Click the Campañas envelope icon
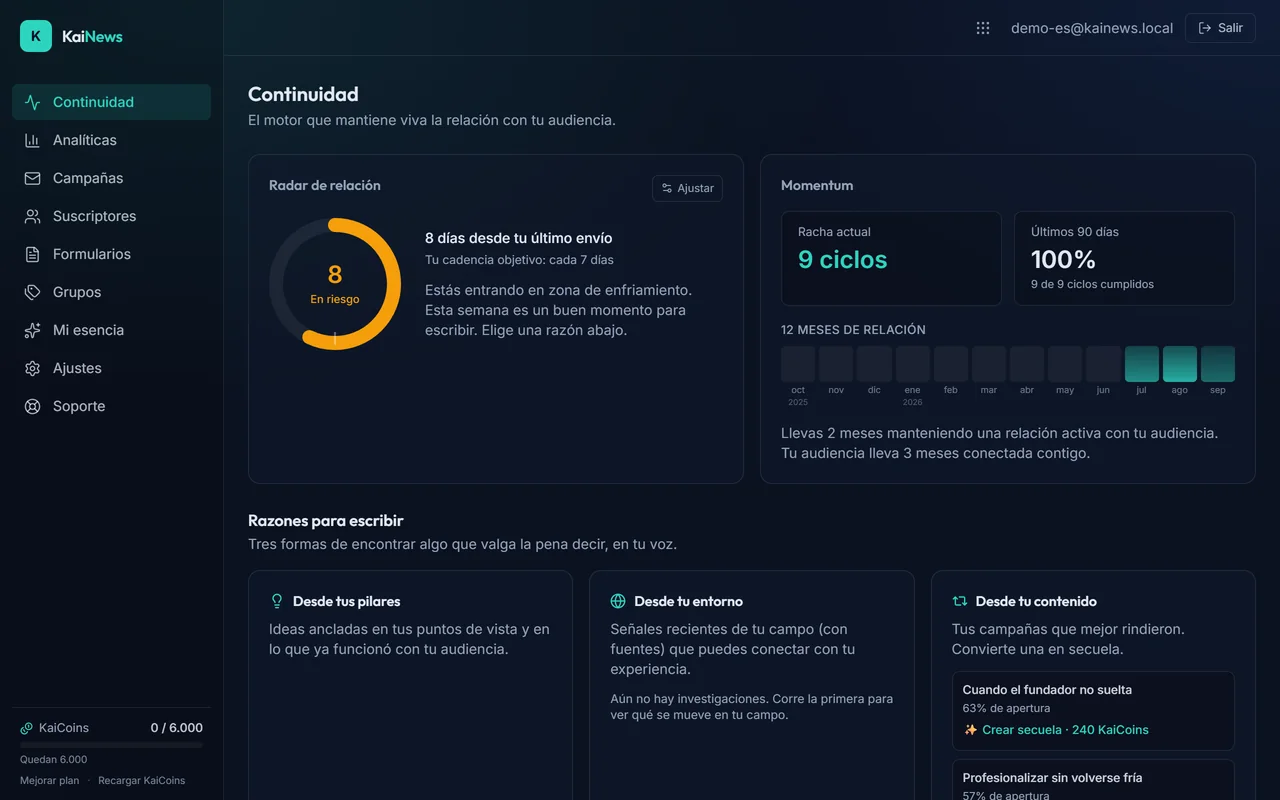1280x800 pixels. [x=32, y=178]
